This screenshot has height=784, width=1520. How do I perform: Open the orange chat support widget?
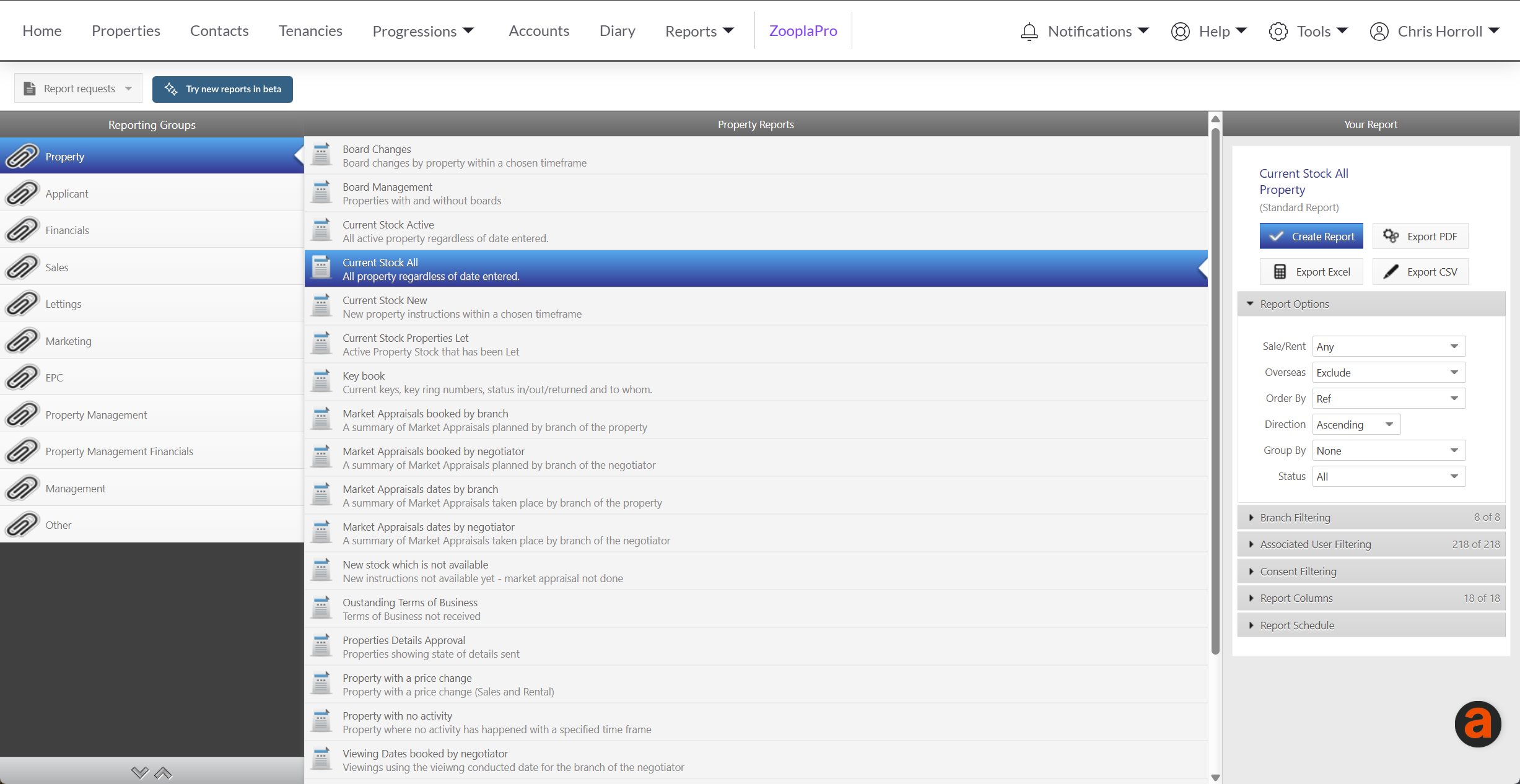pyautogui.click(x=1478, y=723)
